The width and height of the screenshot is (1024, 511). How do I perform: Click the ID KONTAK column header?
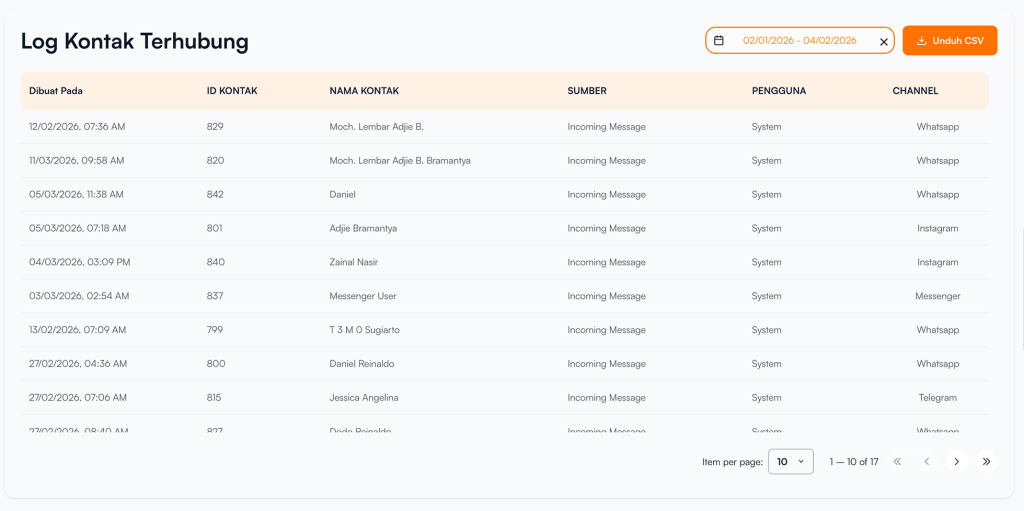(x=232, y=91)
